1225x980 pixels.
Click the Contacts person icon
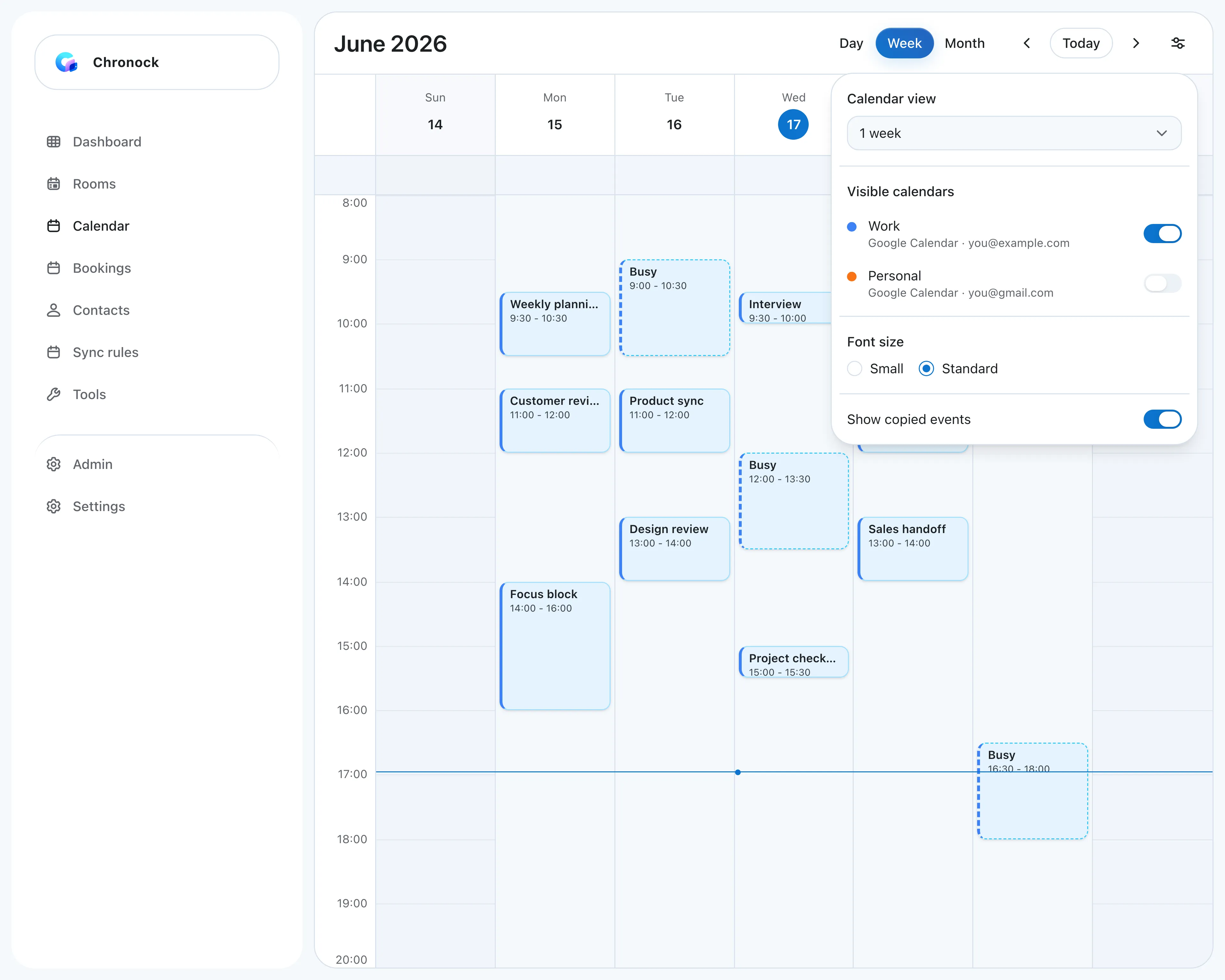53,310
